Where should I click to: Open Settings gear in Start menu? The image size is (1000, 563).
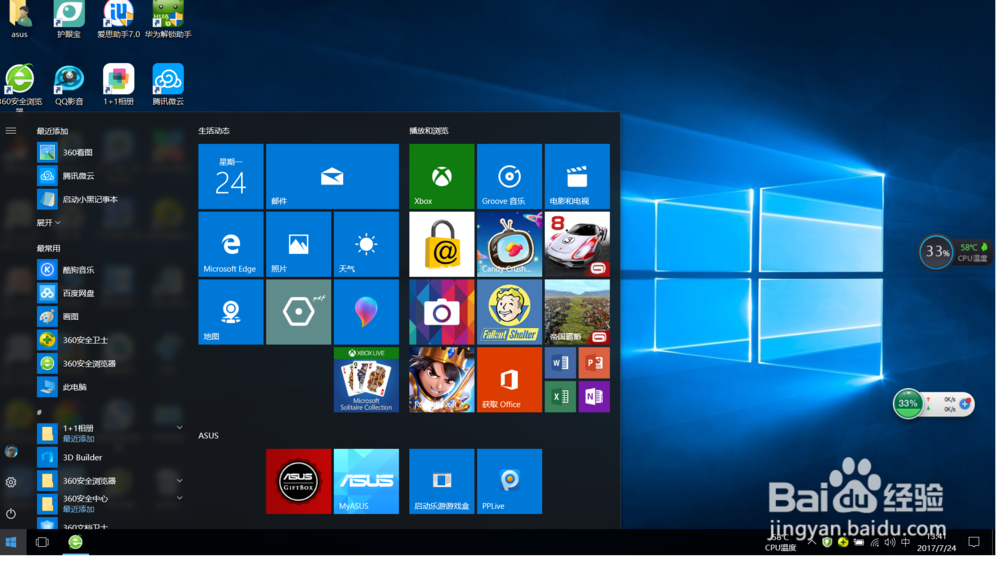(11, 483)
